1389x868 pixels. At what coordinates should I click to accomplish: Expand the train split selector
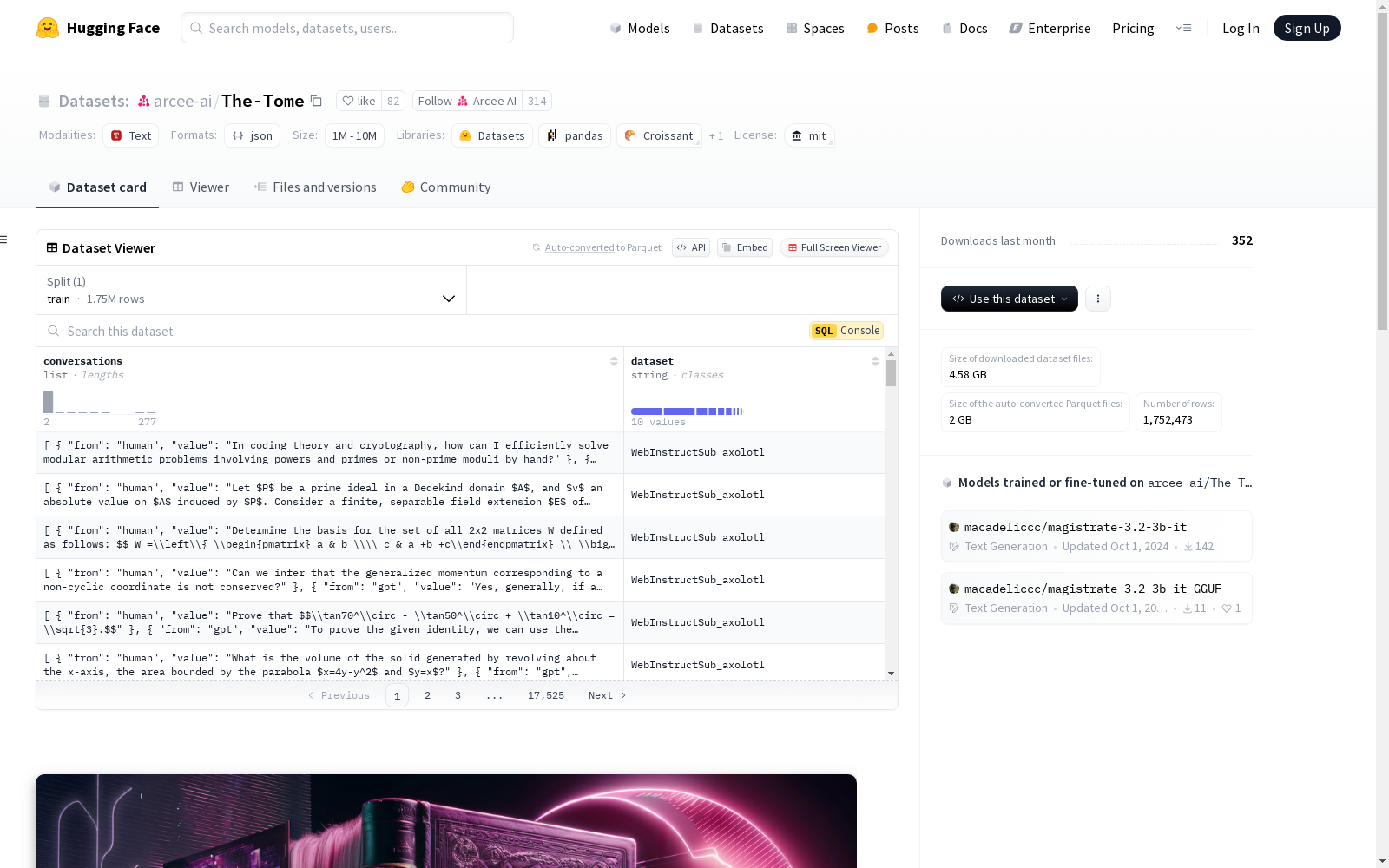pyautogui.click(x=252, y=290)
